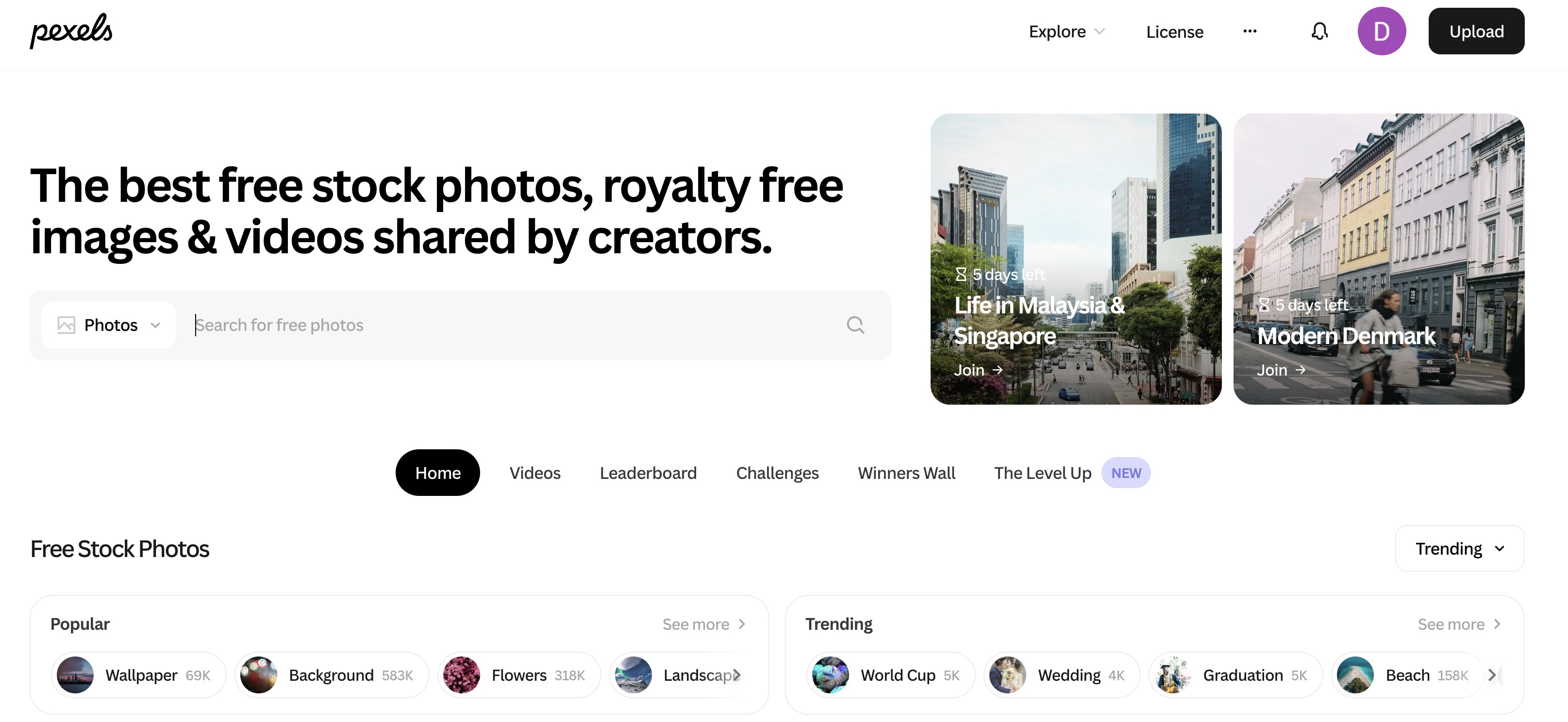The width and height of the screenshot is (1568, 722).
Task: Advance Popular tags with right arrow
Action: coord(736,675)
